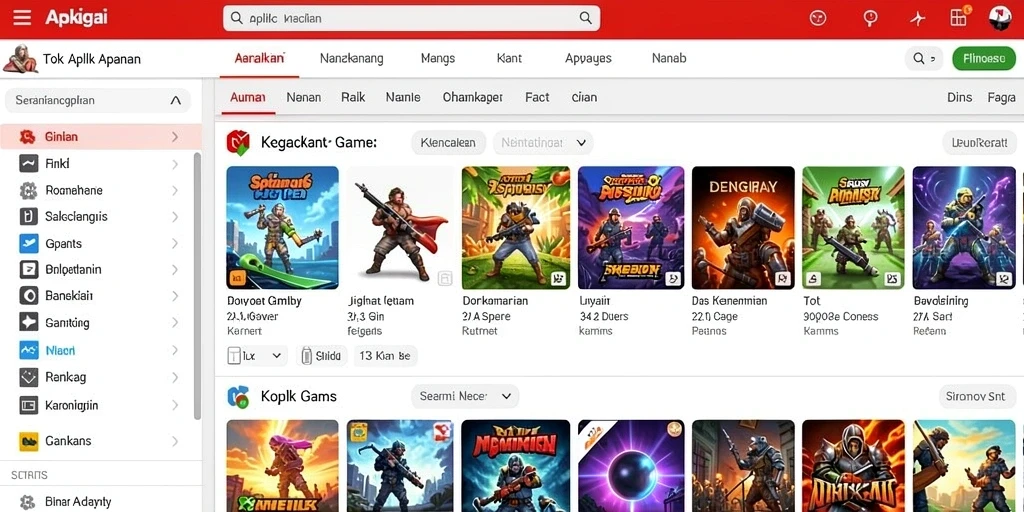The width and height of the screenshot is (1024, 512).
Task: Switch to the Aaralkan tab
Action: point(259,58)
